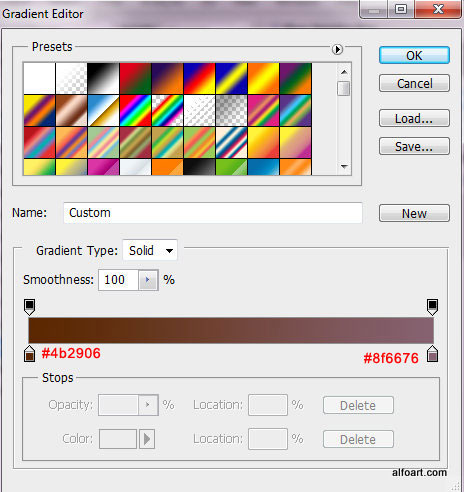This screenshot has width=464, height=492.
Task: Select the dark brown #4b2906 color stop
Action: click(29, 354)
